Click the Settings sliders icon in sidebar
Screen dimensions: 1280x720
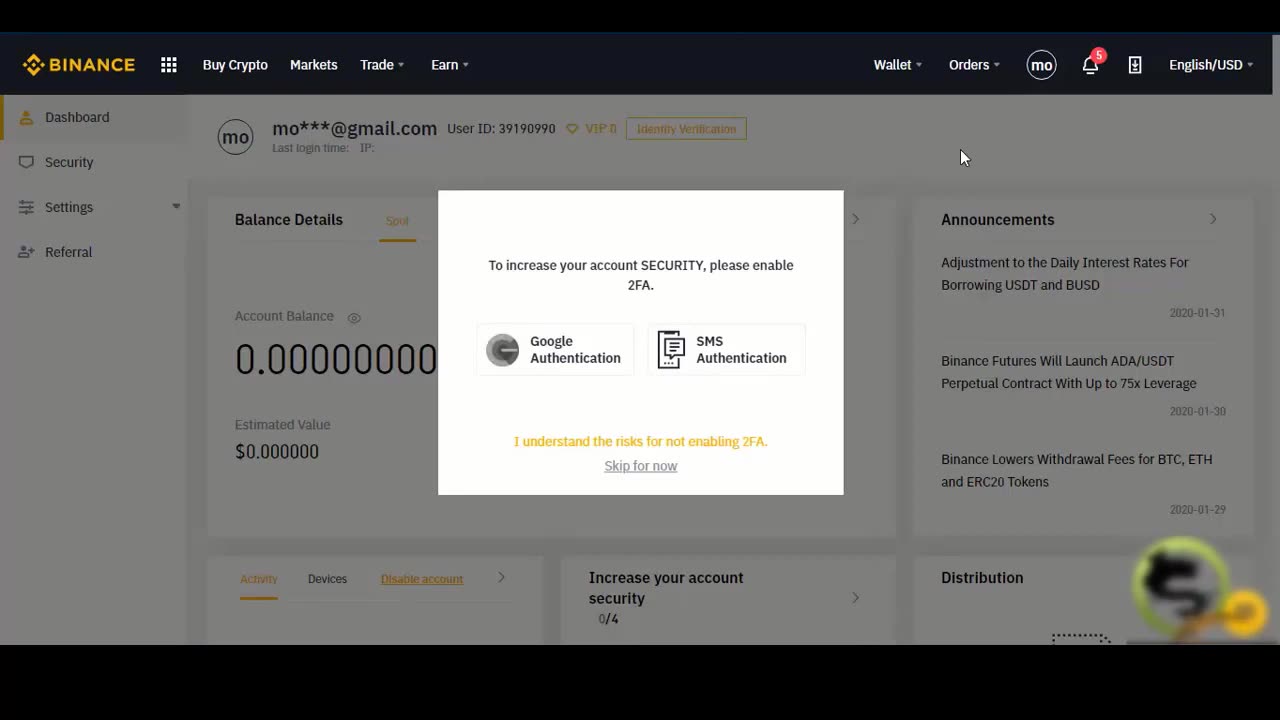tap(26, 207)
